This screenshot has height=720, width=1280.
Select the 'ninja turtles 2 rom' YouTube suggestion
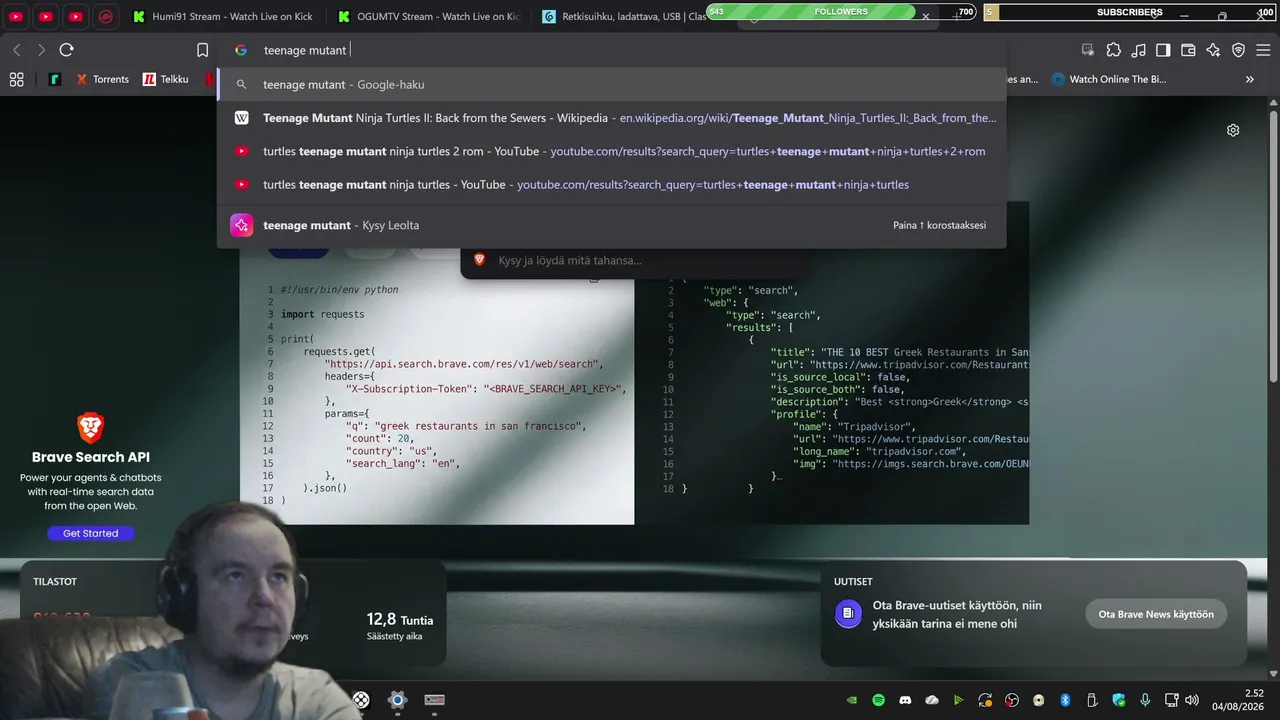611,151
